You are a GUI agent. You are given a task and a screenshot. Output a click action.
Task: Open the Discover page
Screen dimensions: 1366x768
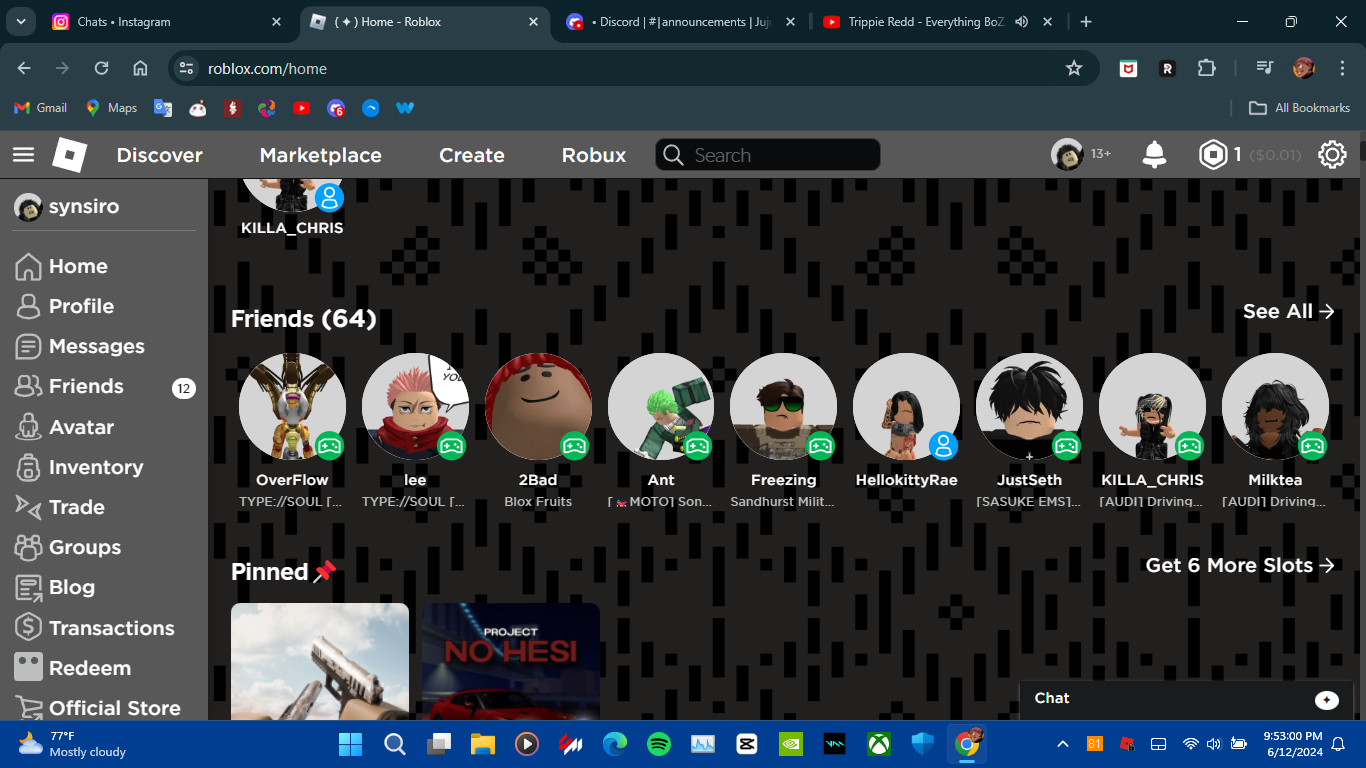tap(160, 155)
